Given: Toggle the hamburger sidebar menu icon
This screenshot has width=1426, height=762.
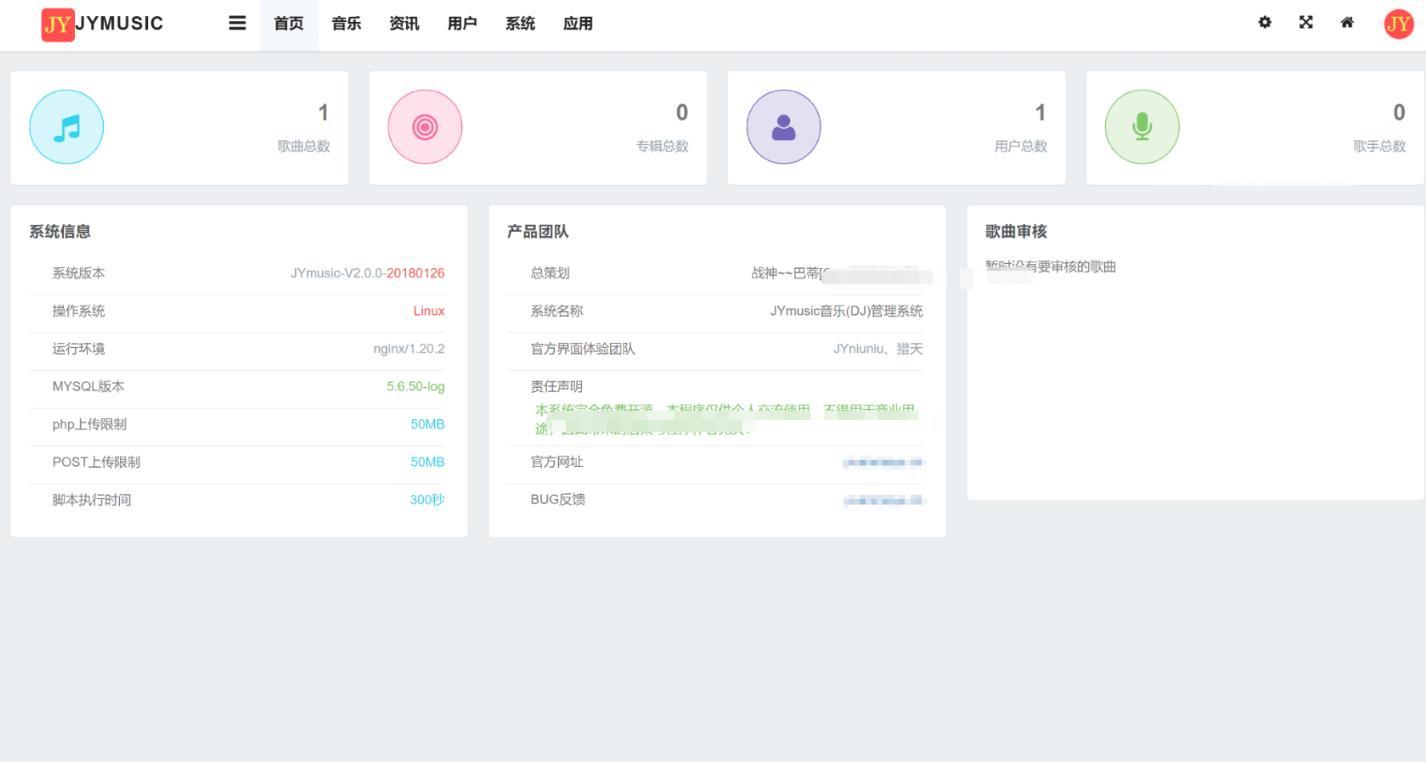Looking at the screenshot, I should pos(237,23).
